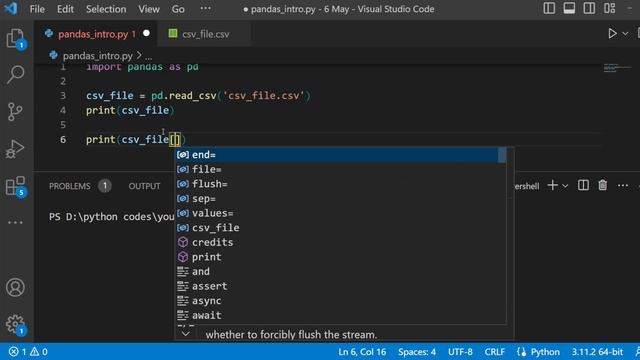Change the UTF-8 file encoding
The image size is (640, 360).
click(460, 352)
